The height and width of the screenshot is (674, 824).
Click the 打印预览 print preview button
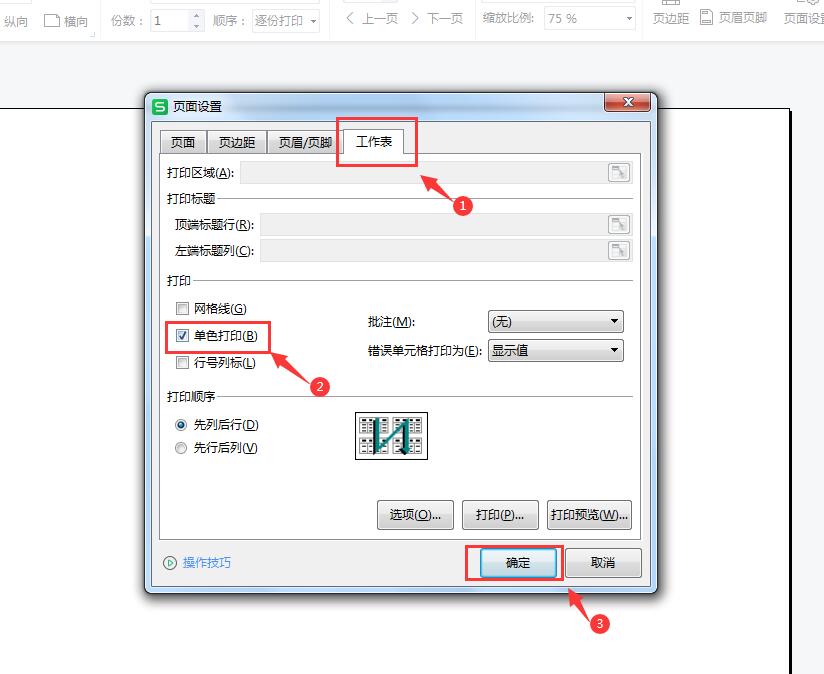tap(589, 515)
